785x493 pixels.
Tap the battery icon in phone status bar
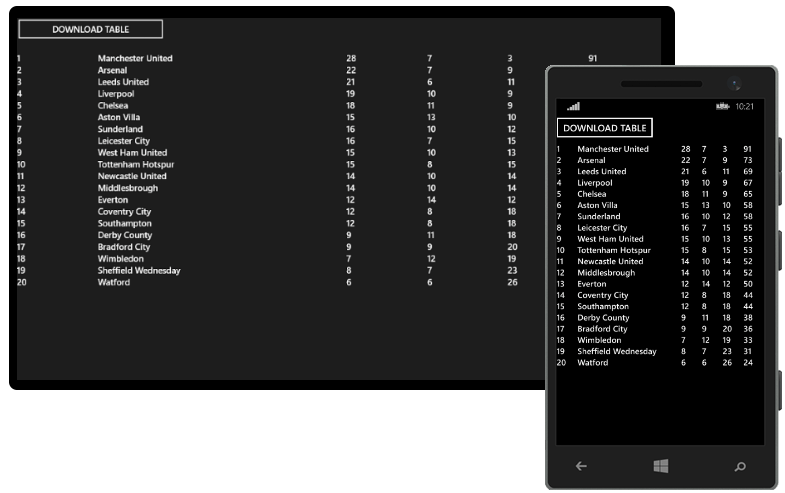(722, 106)
